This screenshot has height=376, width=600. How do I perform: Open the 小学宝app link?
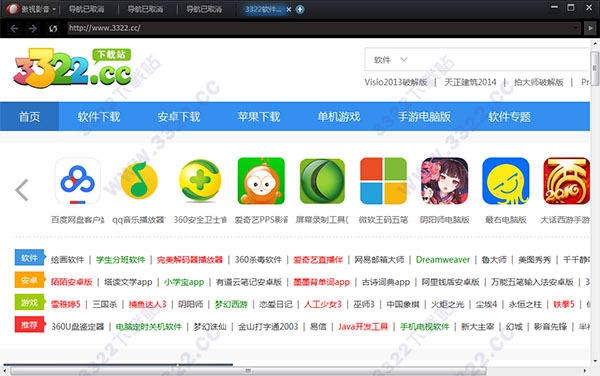coord(184,282)
